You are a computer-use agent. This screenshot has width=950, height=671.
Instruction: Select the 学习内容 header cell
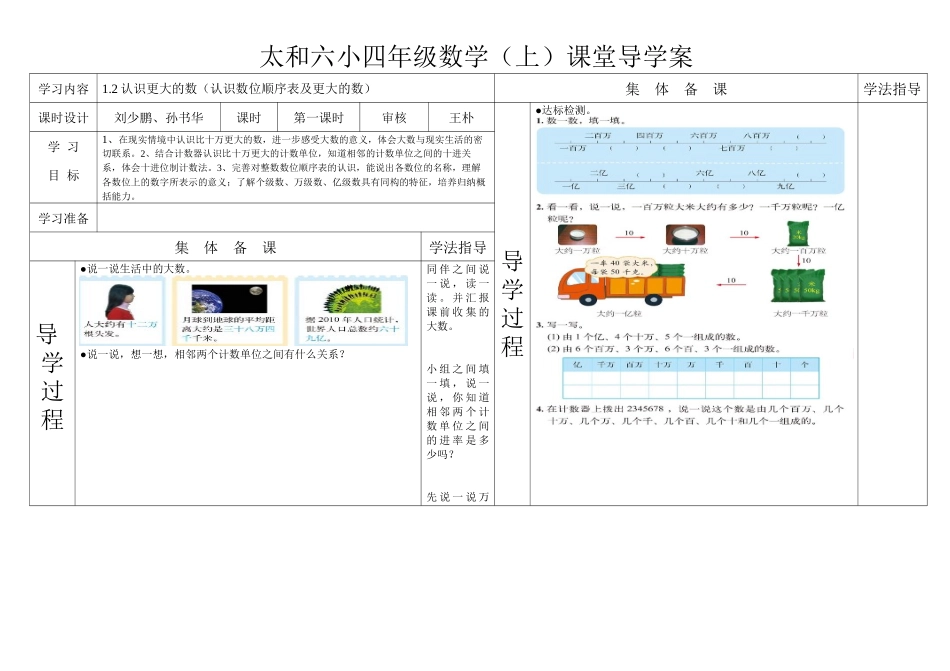(x=64, y=88)
